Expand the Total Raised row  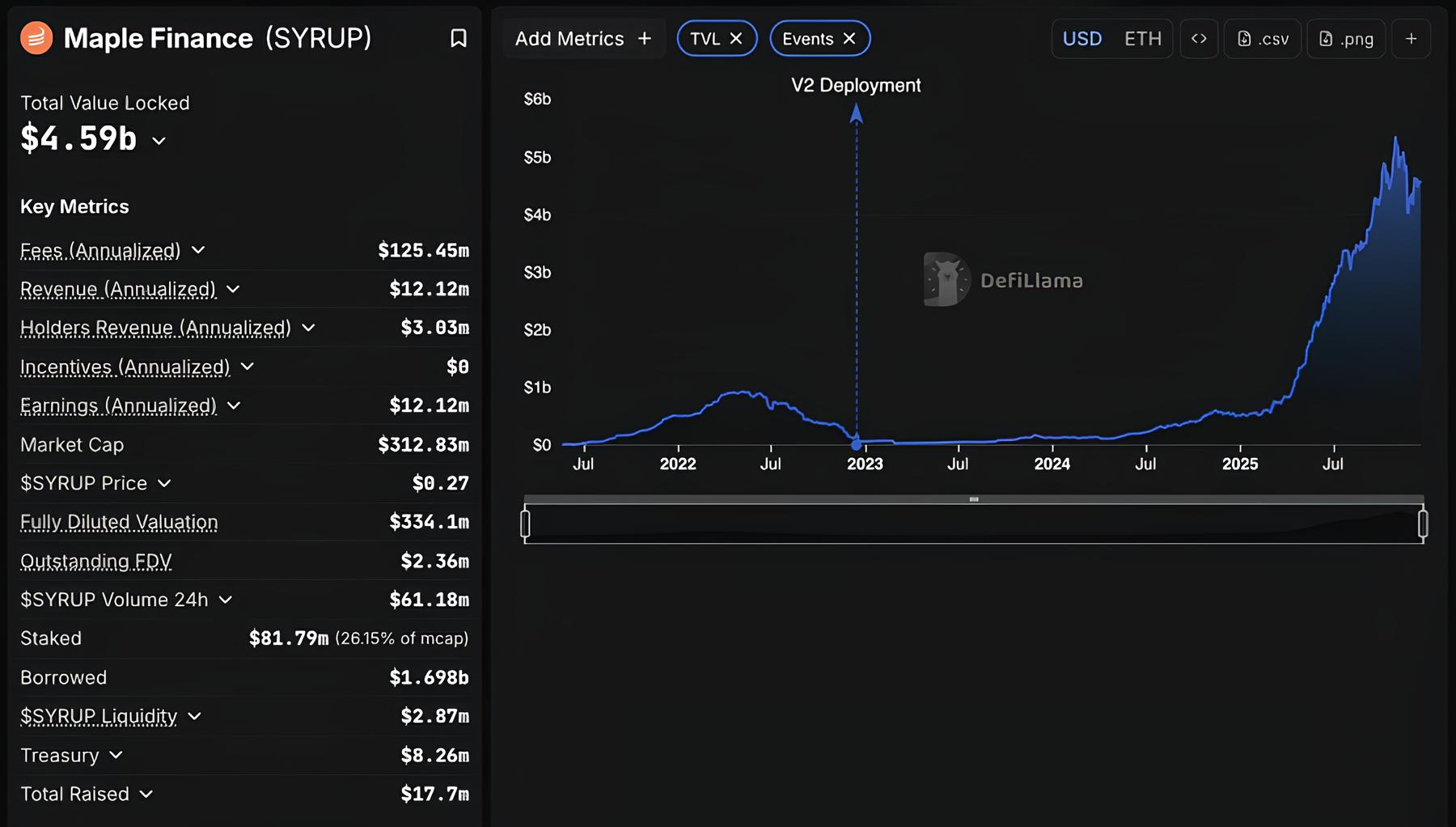pyautogui.click(x=146, y=794)
